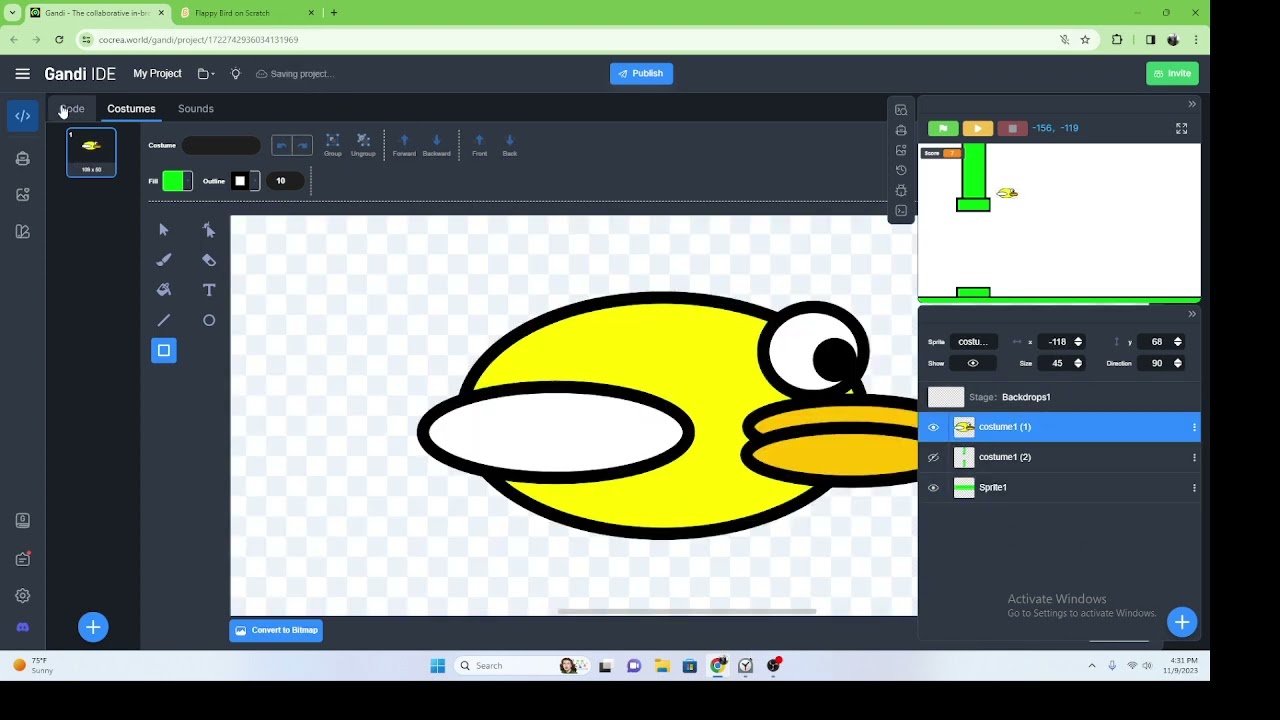
Task: Click the red stop button
Action: pos(1012,128)
